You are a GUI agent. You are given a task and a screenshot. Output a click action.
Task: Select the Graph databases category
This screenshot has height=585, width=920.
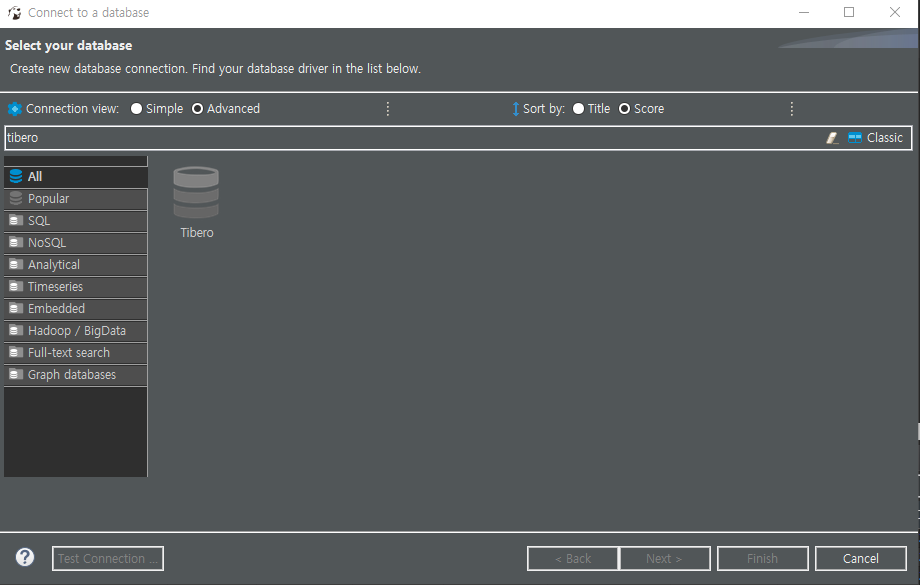click(76, 375)
